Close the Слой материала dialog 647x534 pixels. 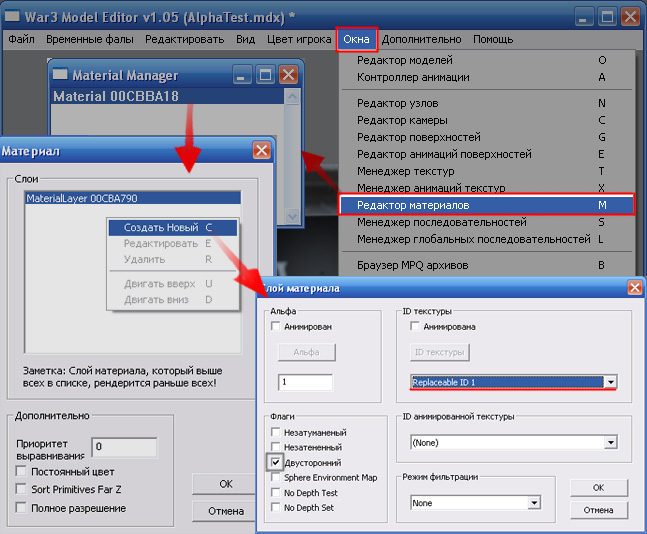tap(635, 288)
